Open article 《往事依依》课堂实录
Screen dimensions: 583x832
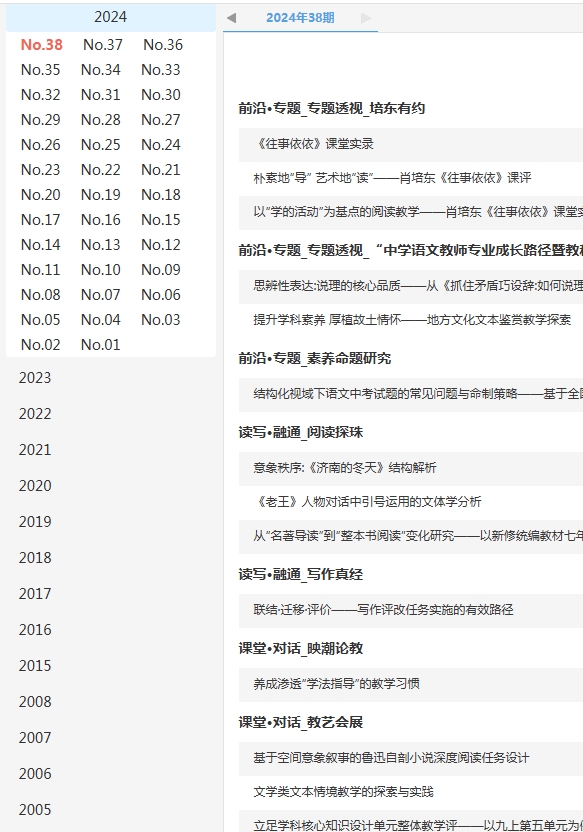[314, 144]
